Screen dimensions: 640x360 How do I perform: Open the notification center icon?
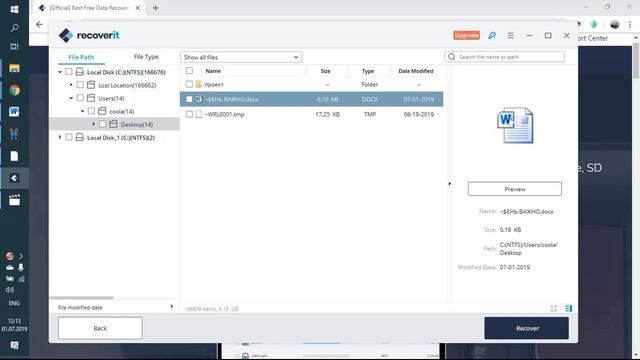(x=14, y=346)
